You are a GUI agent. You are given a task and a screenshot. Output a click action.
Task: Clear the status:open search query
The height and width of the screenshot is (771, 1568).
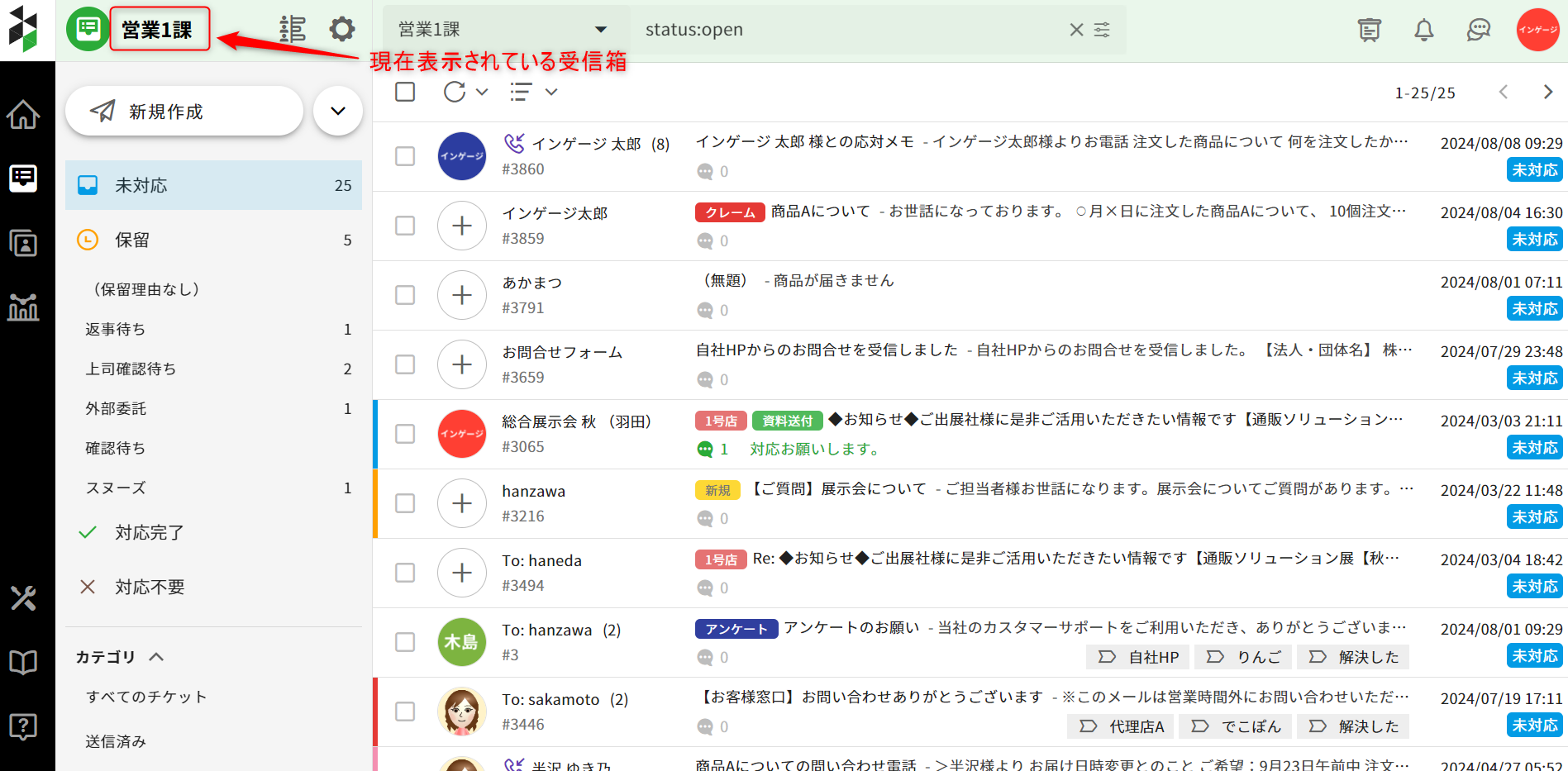tap(1076, 30)
